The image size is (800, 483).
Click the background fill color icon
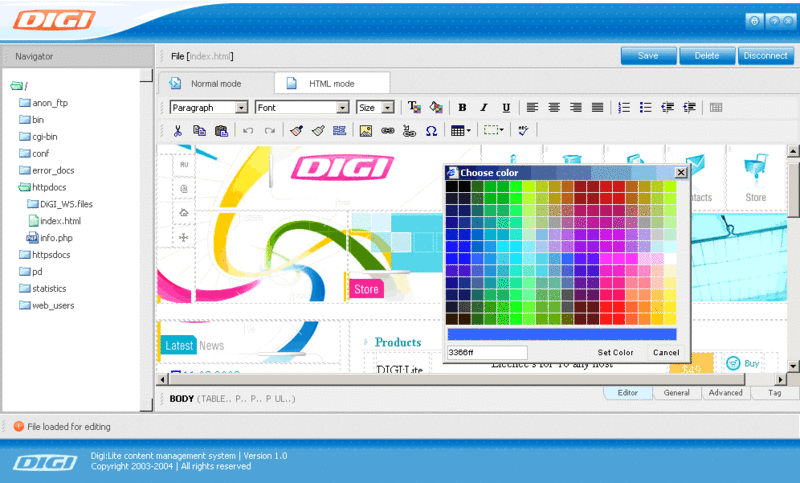click(436, 107)
